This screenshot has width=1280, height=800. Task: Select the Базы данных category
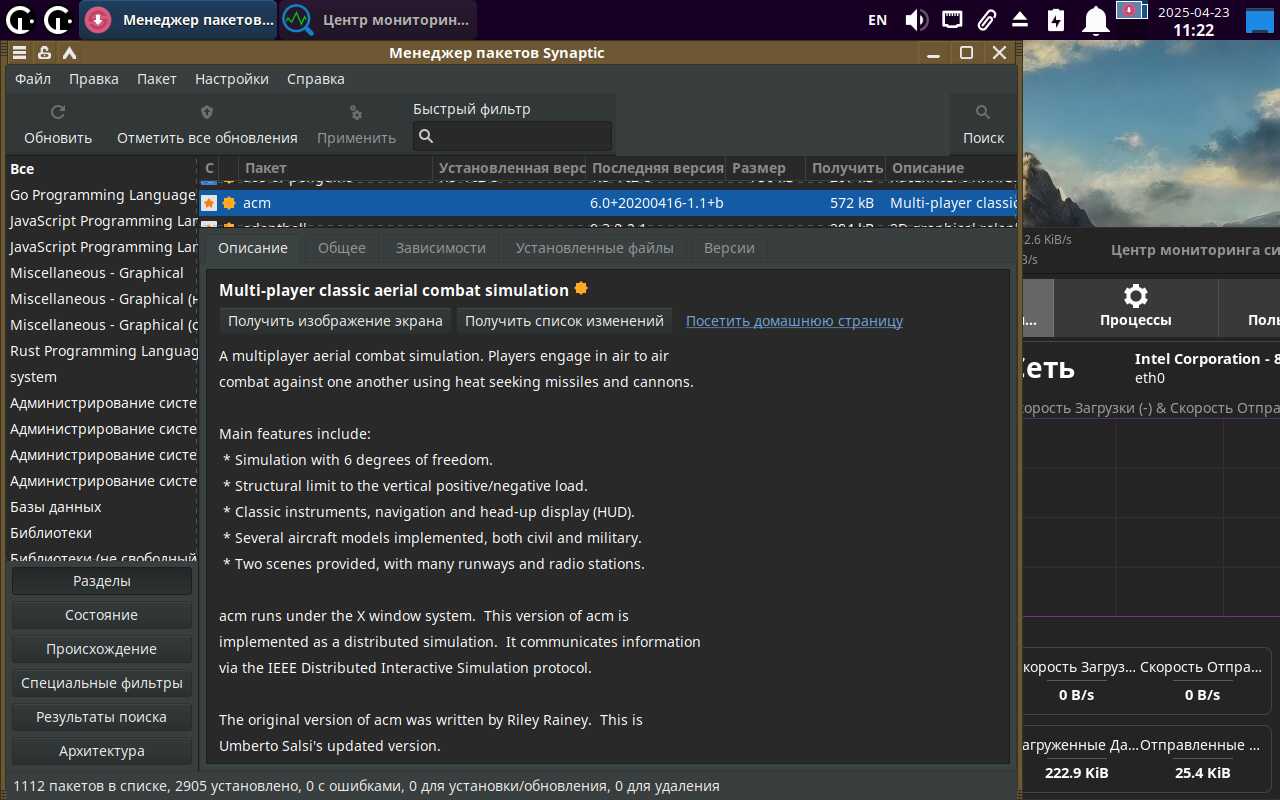click(56, 507)
